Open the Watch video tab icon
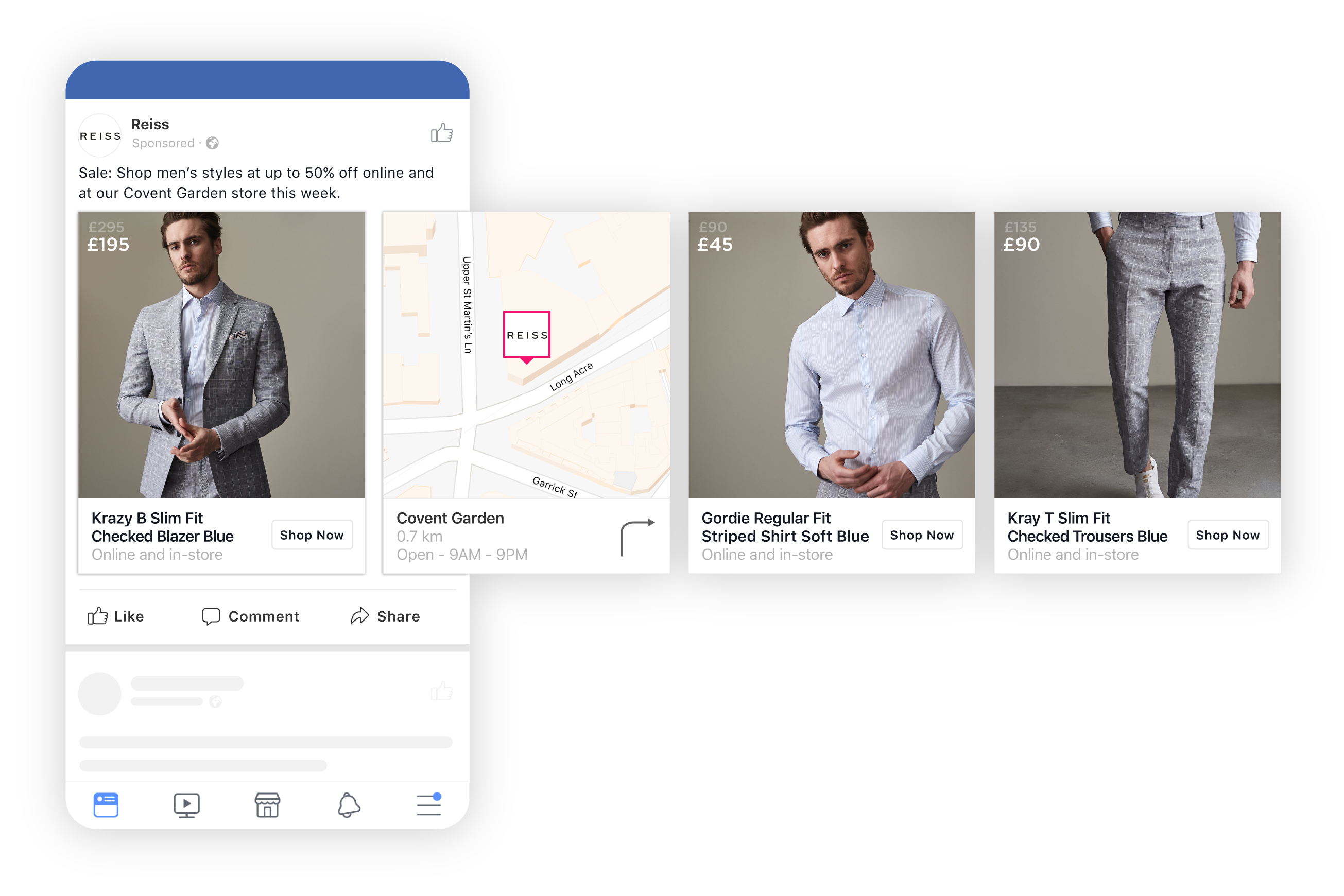The width and height of the screenshot is (1344, 896). [x=186, y=805]
